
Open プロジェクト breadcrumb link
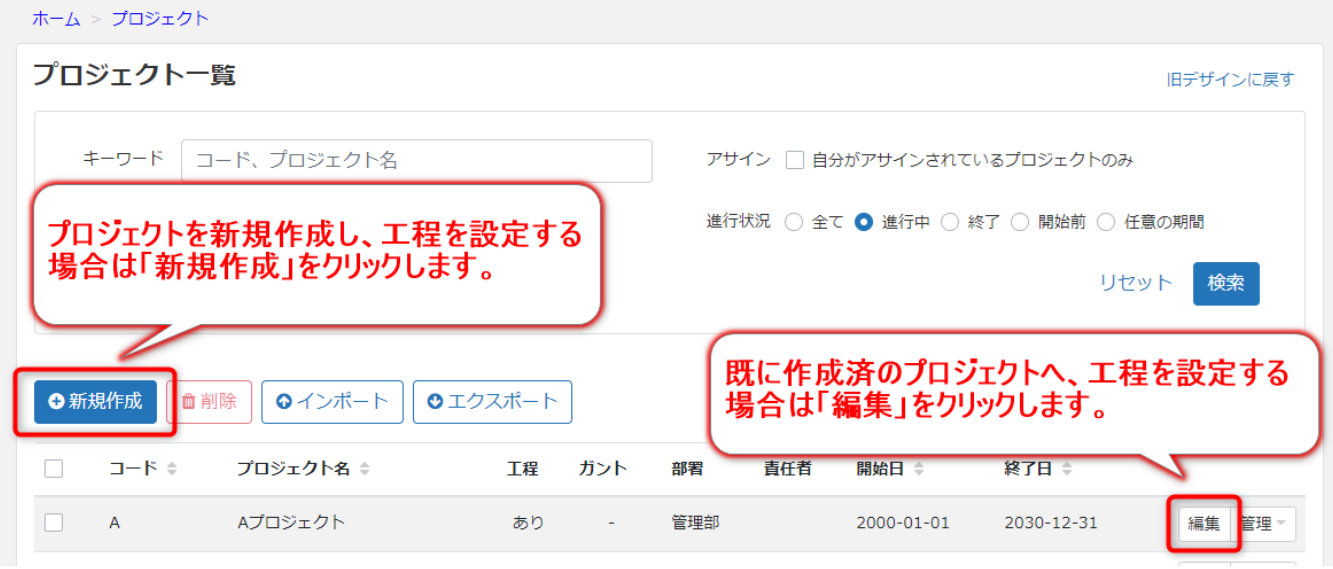pyautogui.click(x=160, y=18)
